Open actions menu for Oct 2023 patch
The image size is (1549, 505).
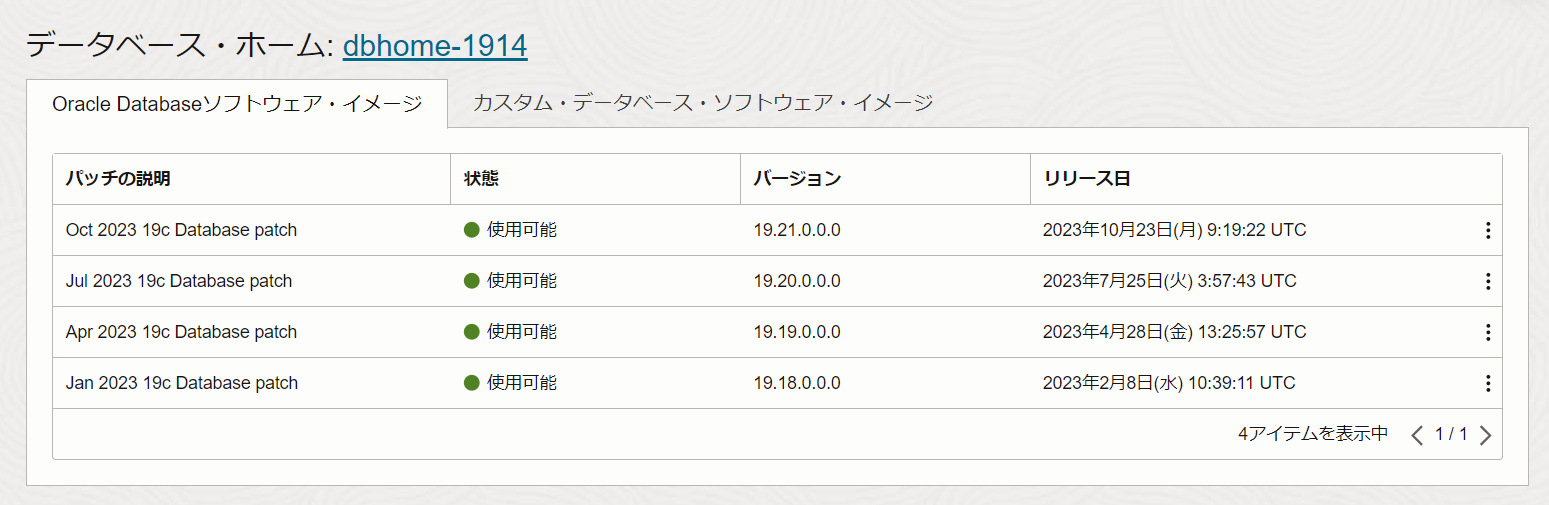(x=1487, y=231)
